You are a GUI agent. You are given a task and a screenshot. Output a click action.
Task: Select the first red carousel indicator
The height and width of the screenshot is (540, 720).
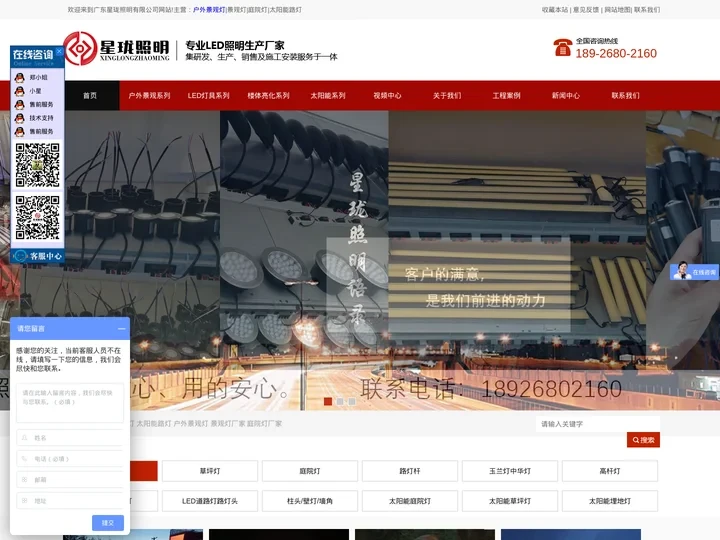[x=328, y=401]
